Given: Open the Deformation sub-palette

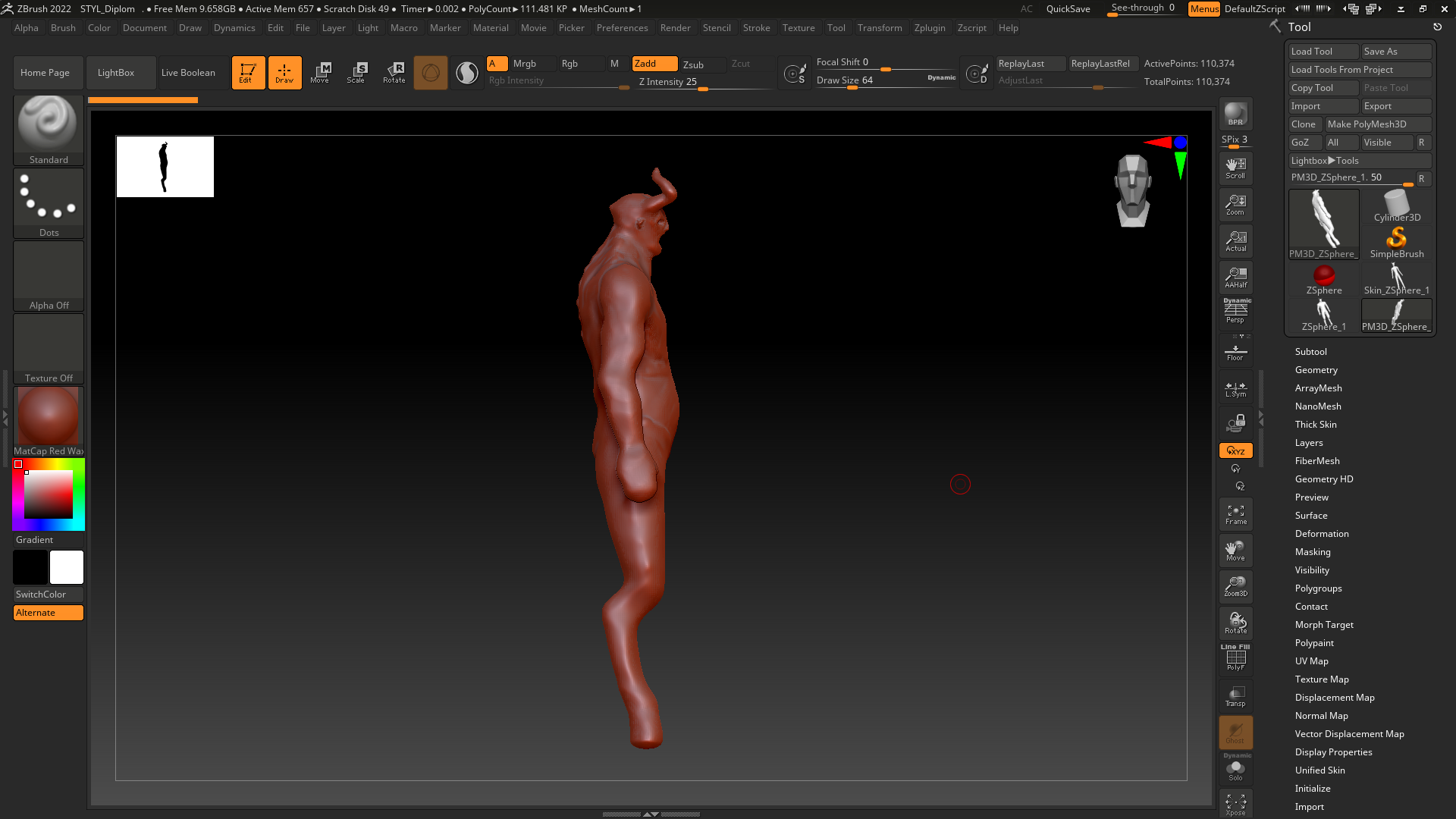Looking at the screenshot, I should [1321, 534].
